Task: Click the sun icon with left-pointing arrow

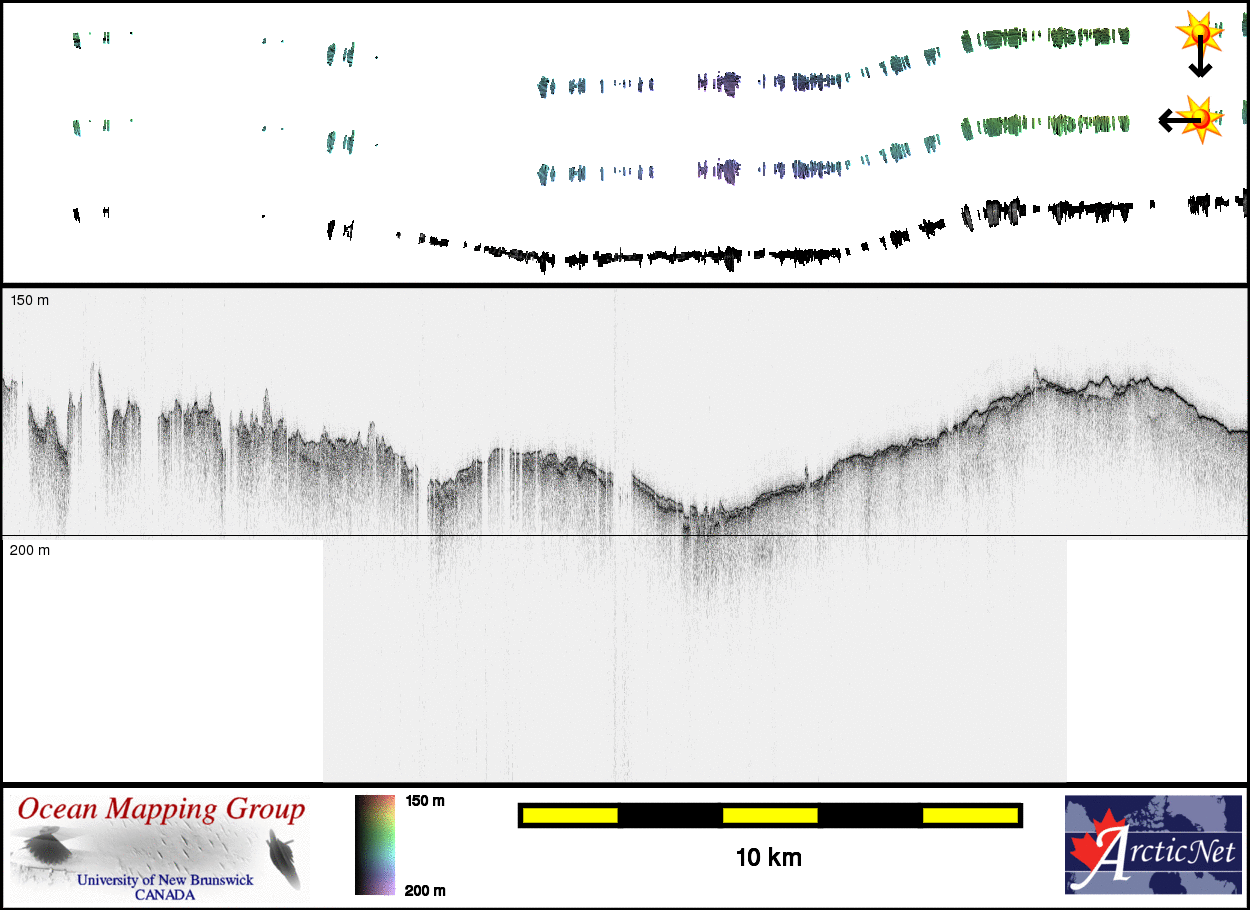Action: [x=1203, y=118]
